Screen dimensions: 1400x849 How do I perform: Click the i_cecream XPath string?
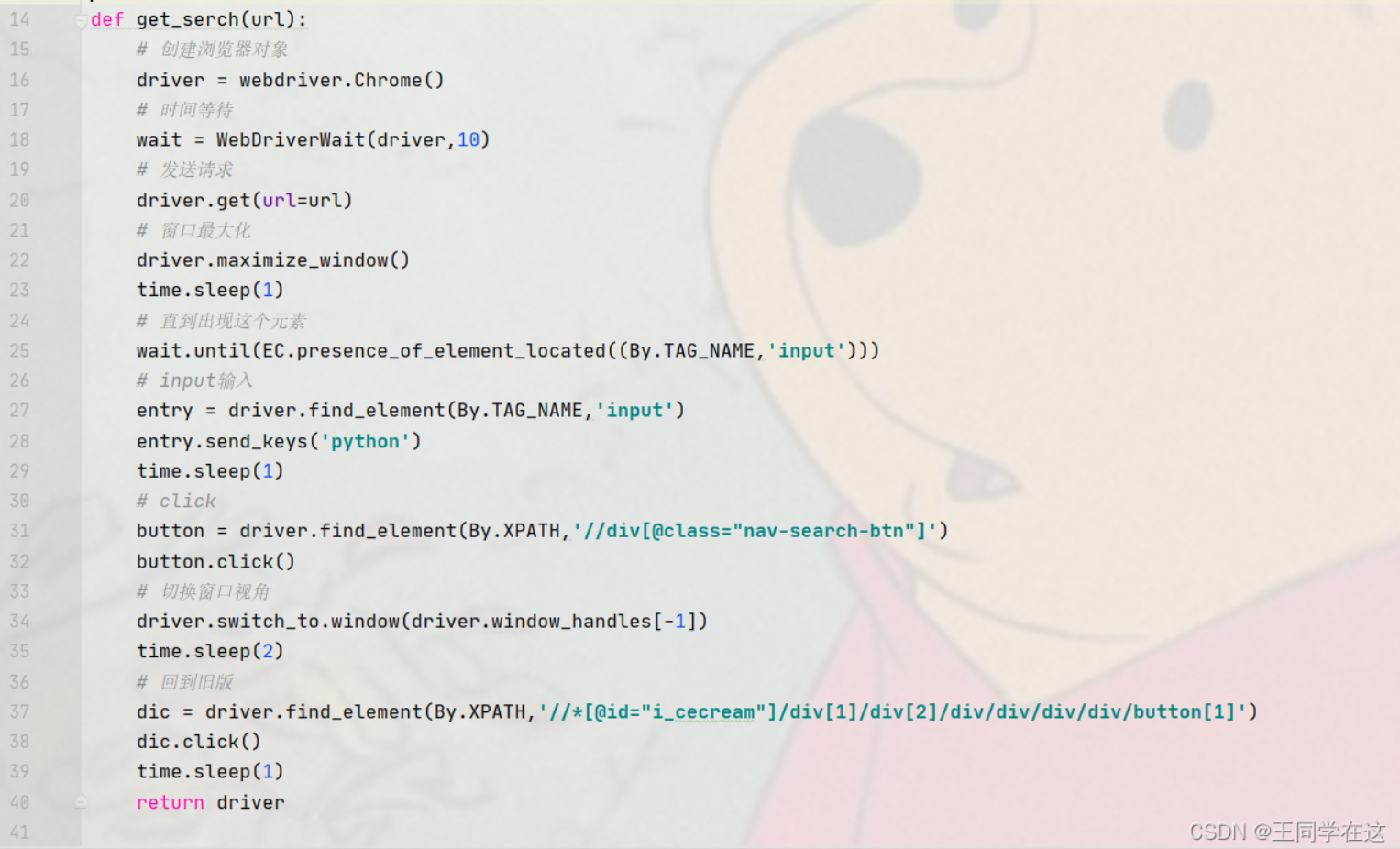tap(898, 711)
